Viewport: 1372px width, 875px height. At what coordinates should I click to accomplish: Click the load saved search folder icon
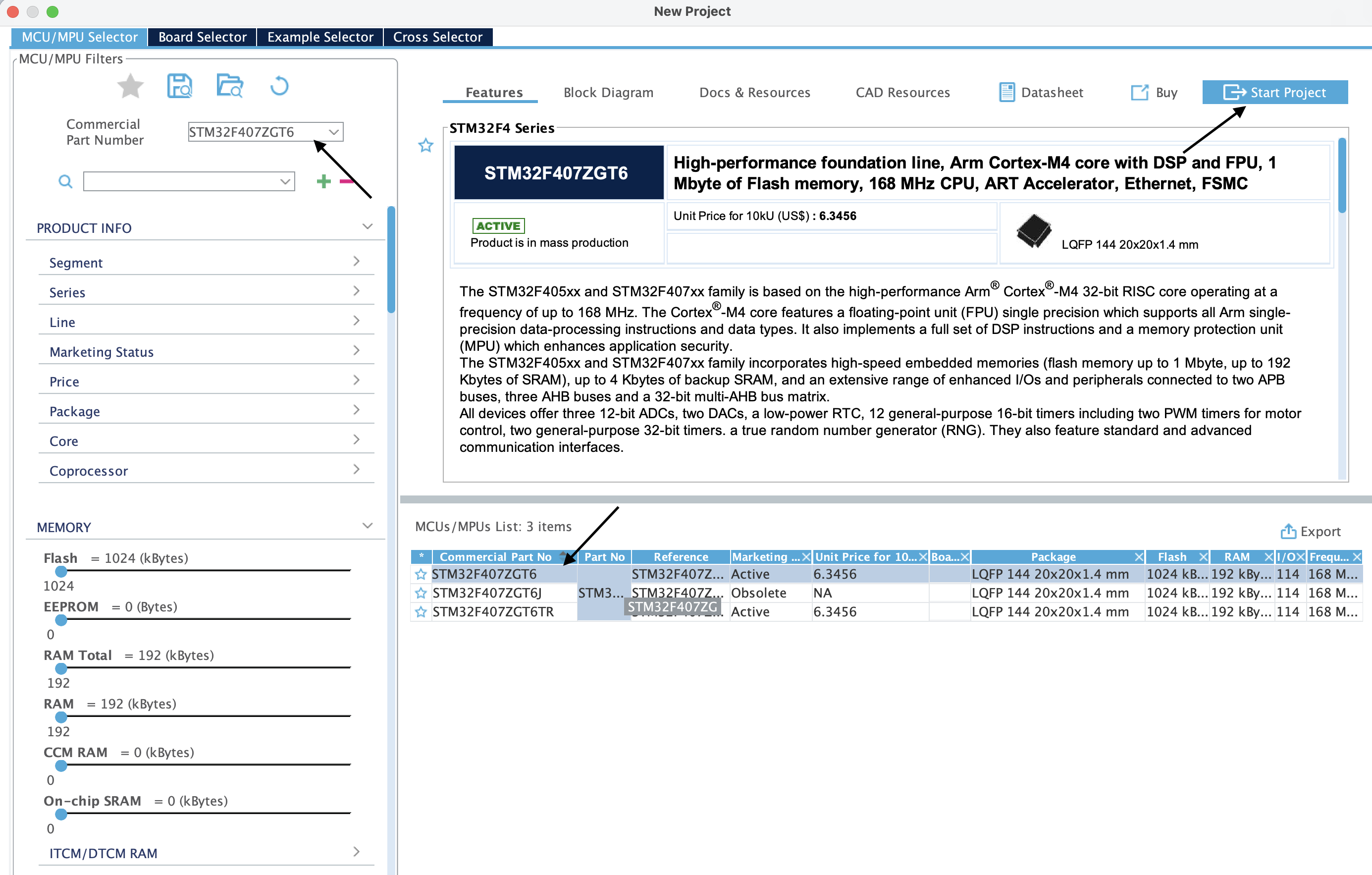tap(230, 87)
